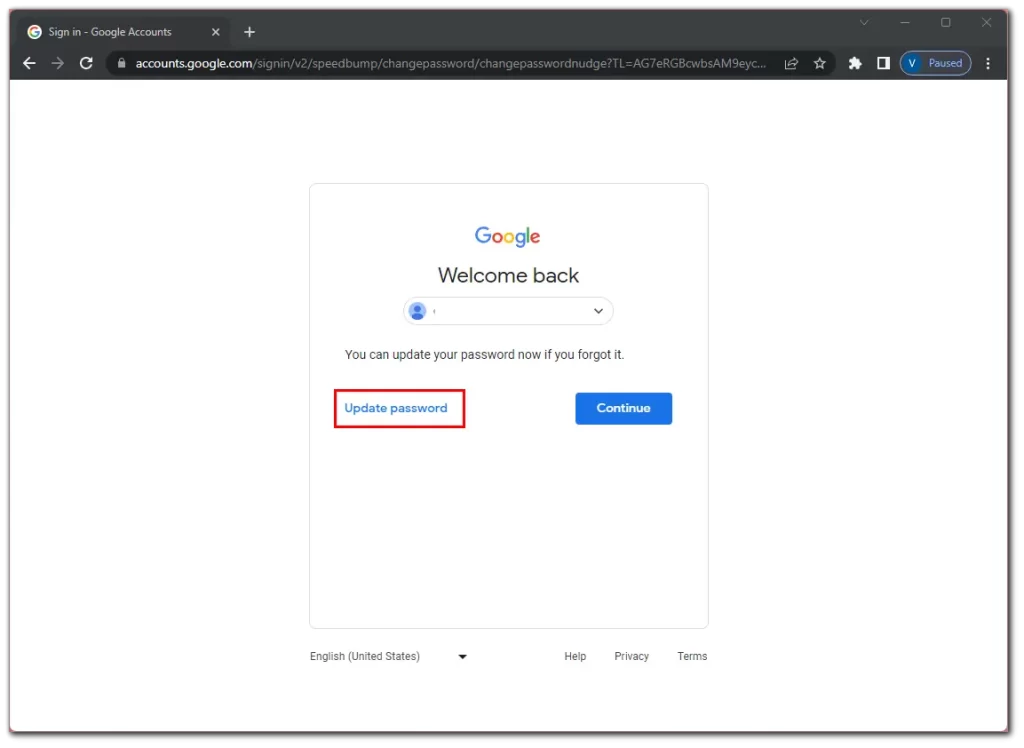Click the blue Continue button
The image size is (1024, 748).
(x=624, y=409)
